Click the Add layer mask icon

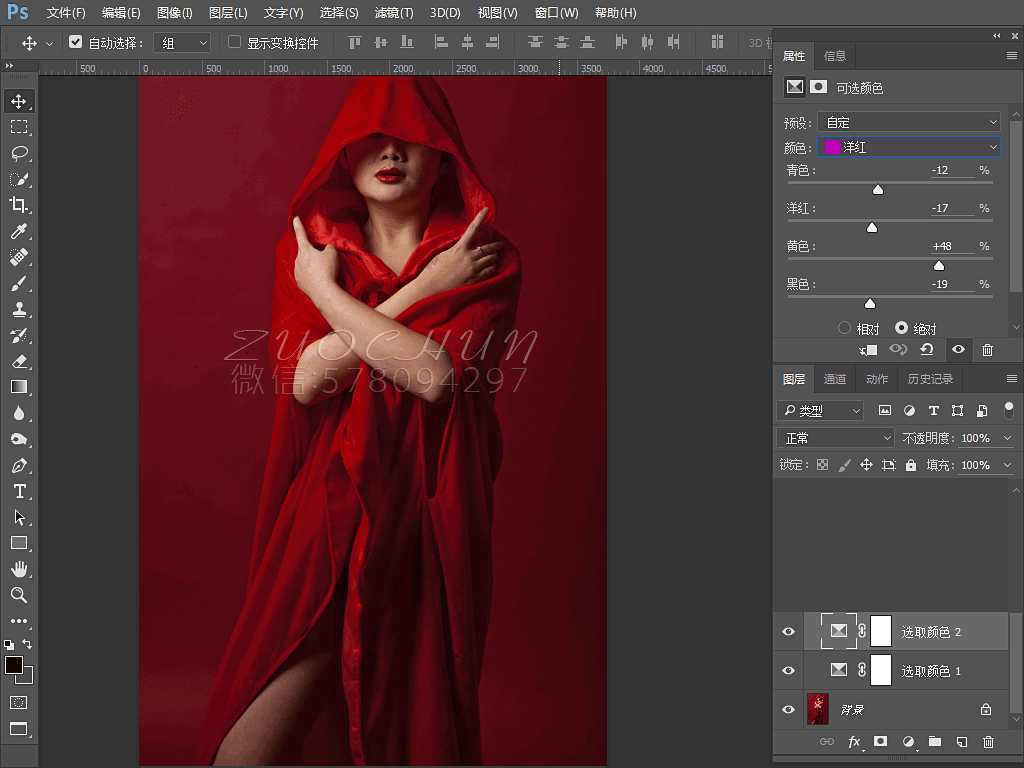click(879, 741)
